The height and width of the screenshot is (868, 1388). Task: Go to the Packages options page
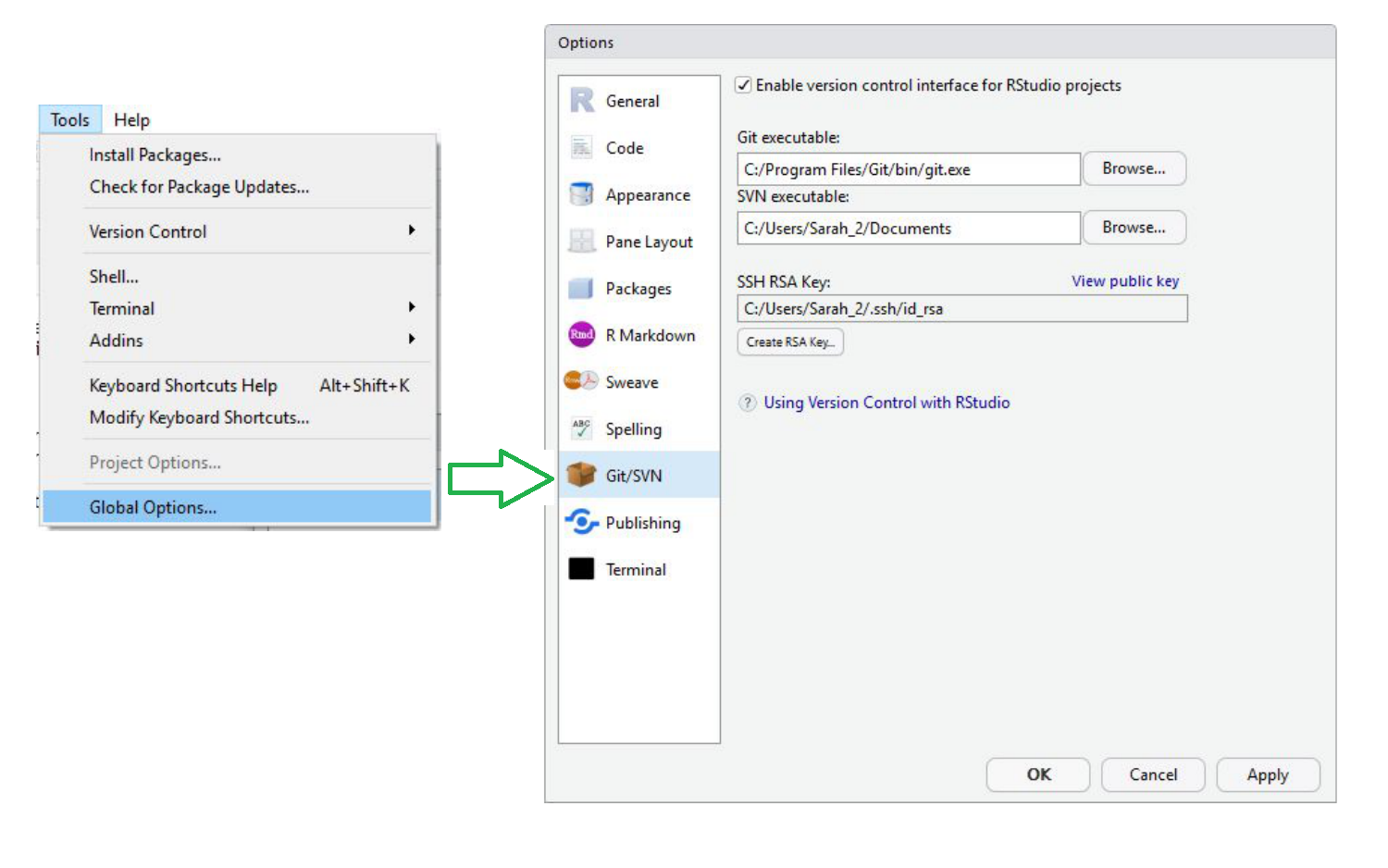click(639, 288)
